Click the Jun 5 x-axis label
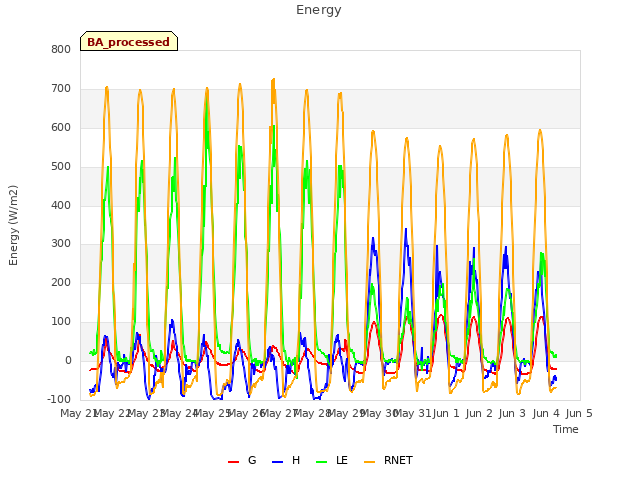The width and height of the screenshot is (640, 480). point(579,413)
